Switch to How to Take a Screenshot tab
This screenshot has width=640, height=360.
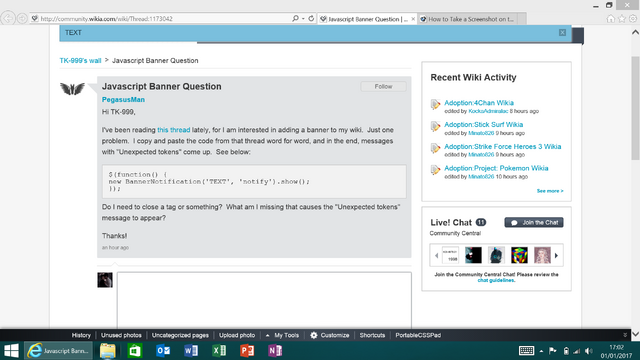click(x=468, y=19)
